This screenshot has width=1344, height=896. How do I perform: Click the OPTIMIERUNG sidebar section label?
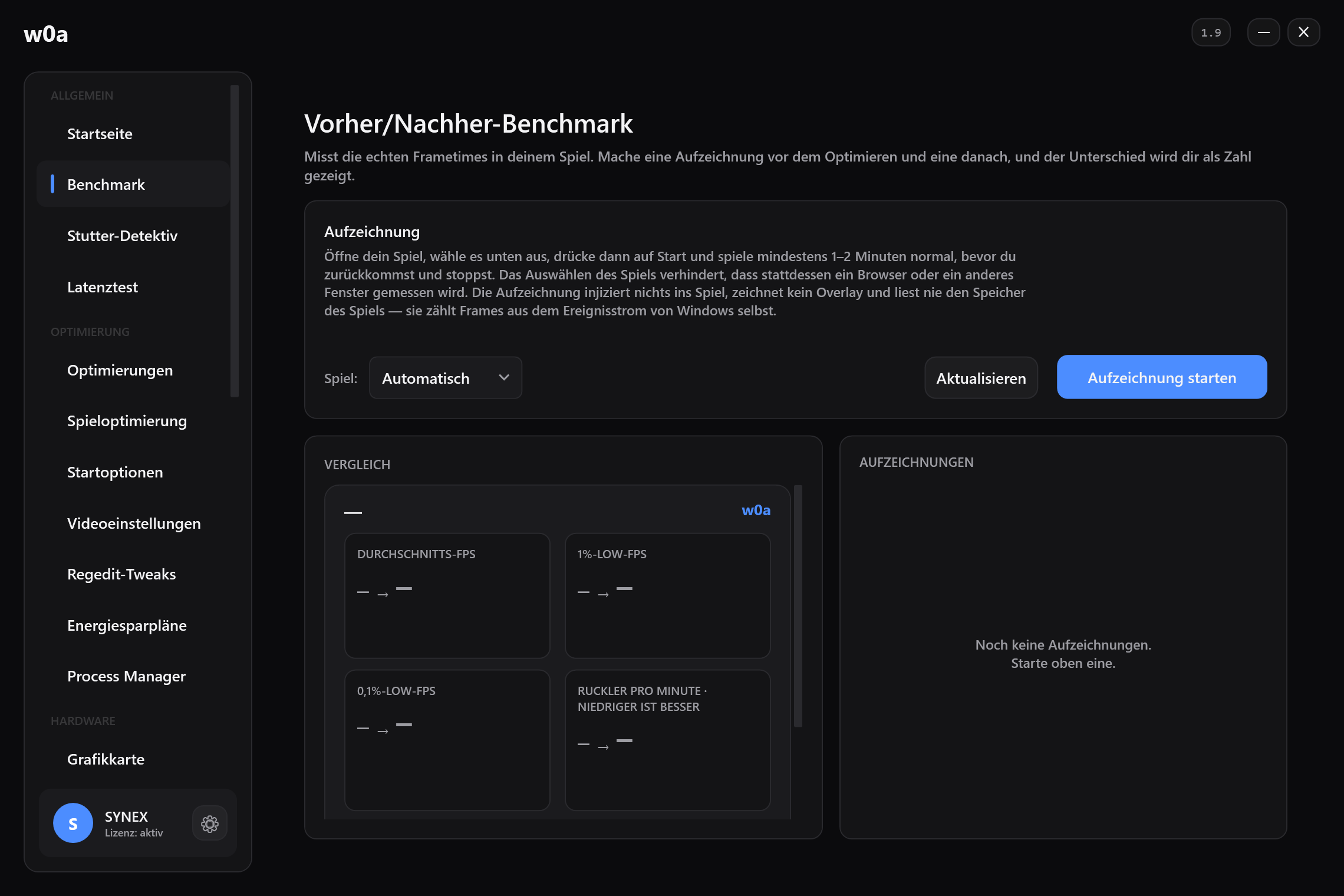point(90,332)
